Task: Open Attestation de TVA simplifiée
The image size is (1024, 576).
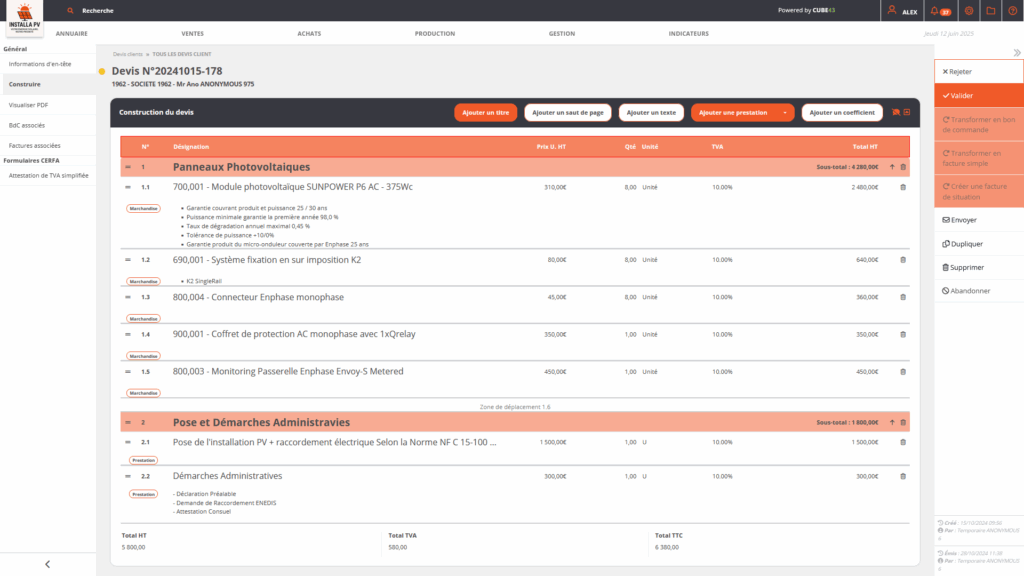Action: coord(48,176)
